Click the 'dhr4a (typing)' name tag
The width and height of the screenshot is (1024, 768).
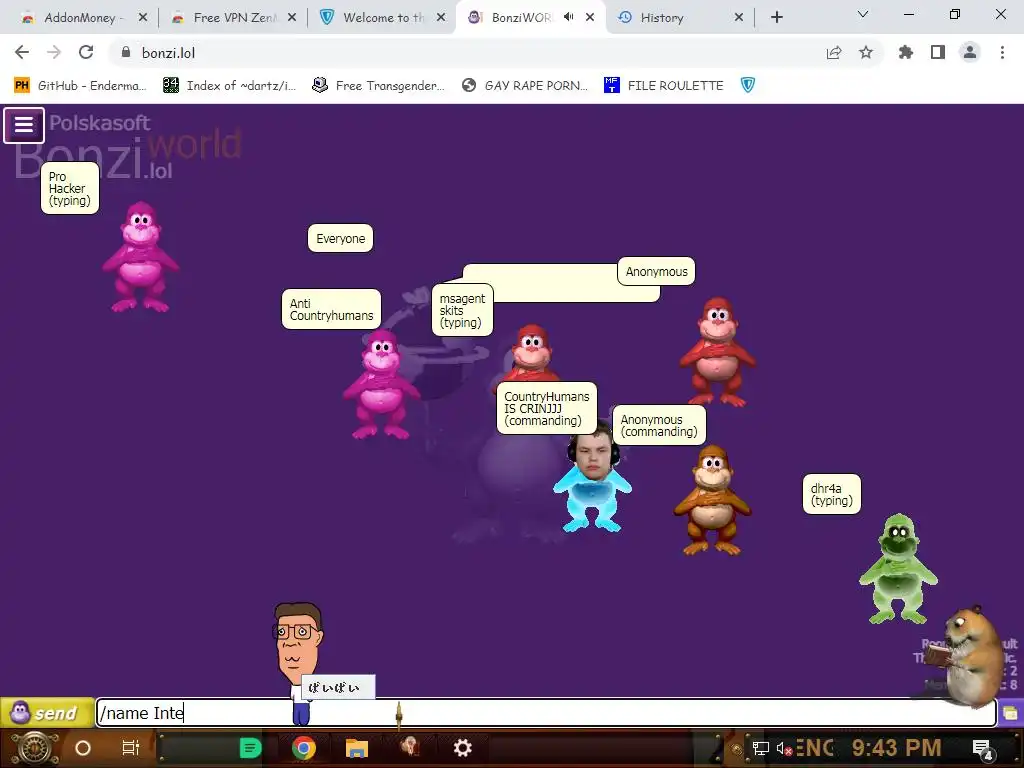tap(831, 494)
